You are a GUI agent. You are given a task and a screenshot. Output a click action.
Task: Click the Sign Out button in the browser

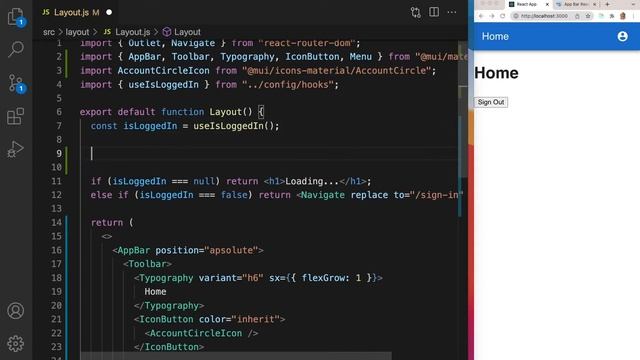(x=491, y=102)
